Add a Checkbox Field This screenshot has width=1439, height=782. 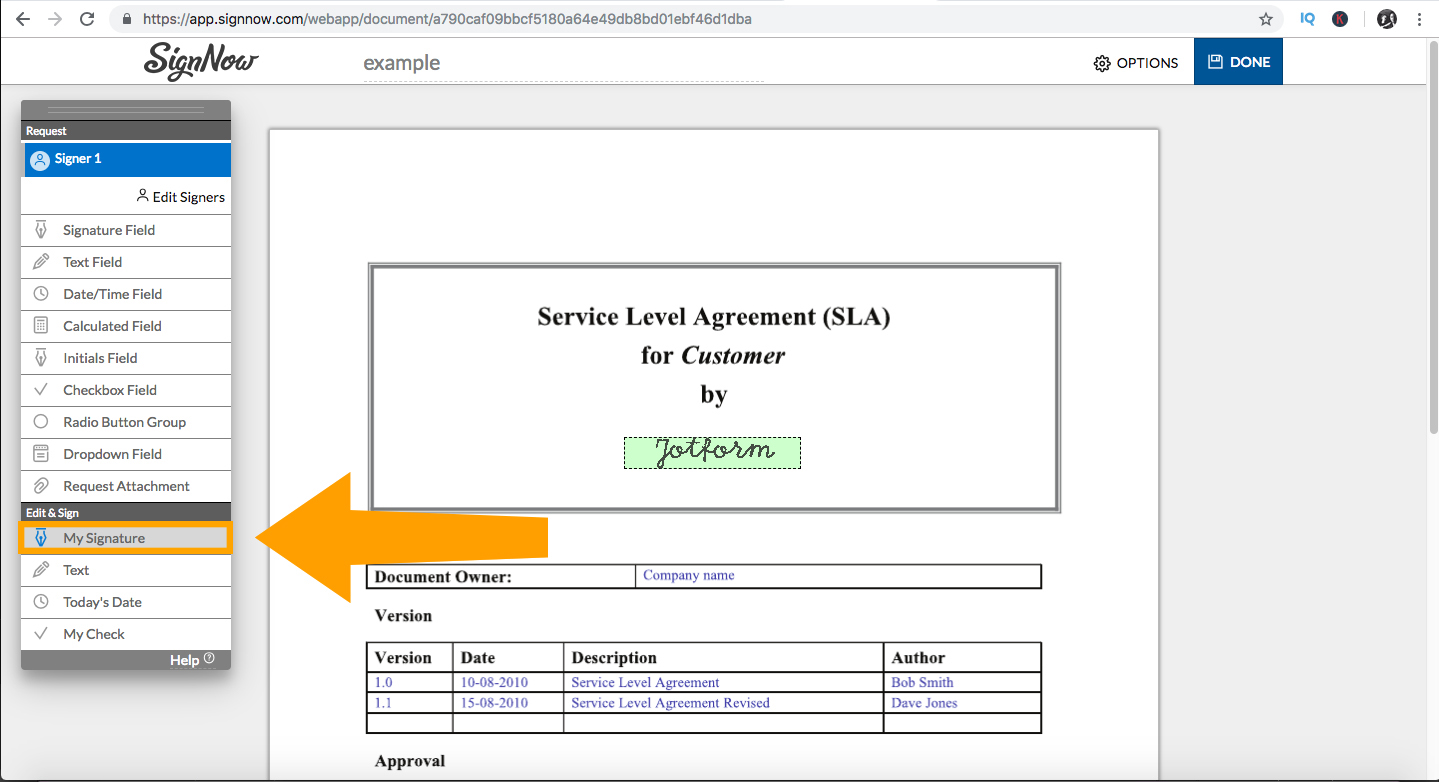point(126,390)
